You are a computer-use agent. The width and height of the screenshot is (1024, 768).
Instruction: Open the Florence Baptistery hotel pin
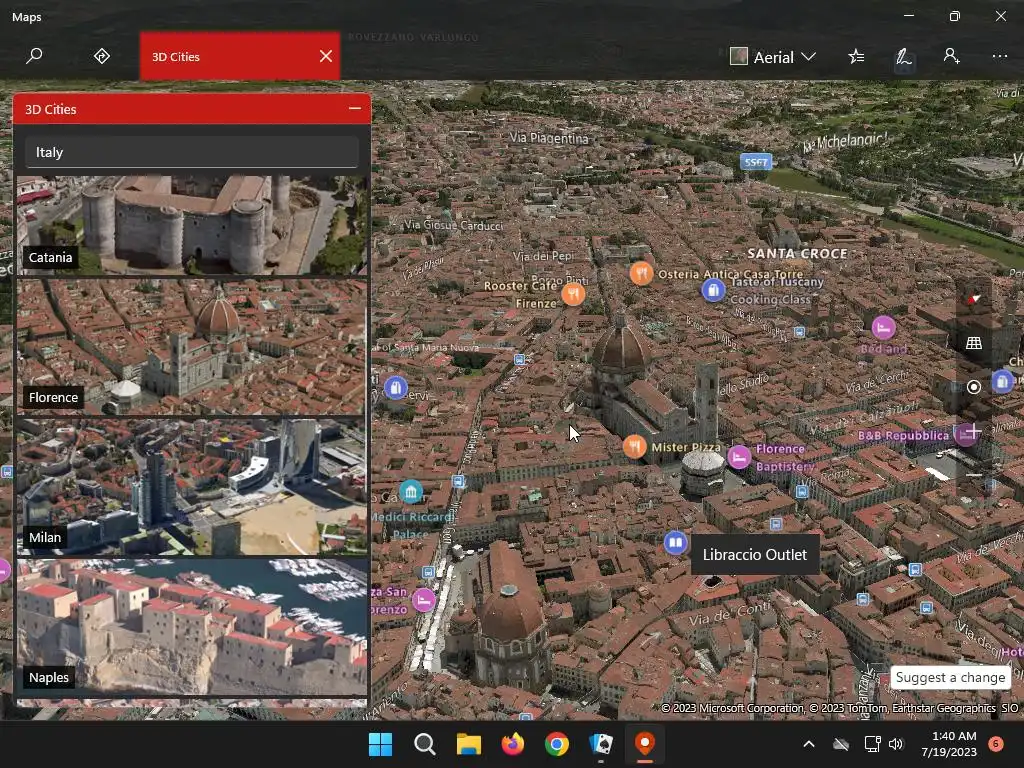click(739, 456)
